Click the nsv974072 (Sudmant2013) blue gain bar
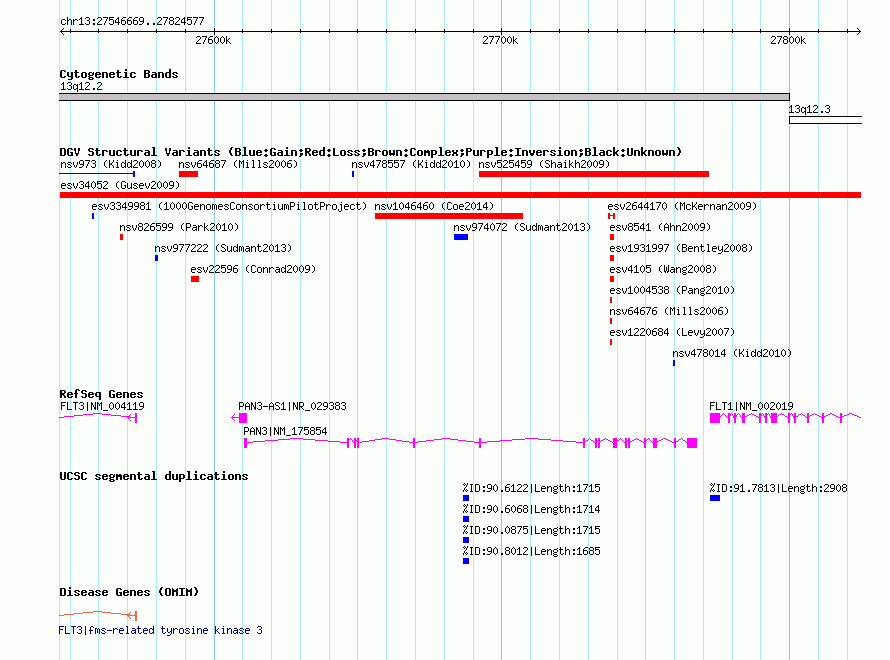This screenshot has height=660, width=890. pos(461,237)
